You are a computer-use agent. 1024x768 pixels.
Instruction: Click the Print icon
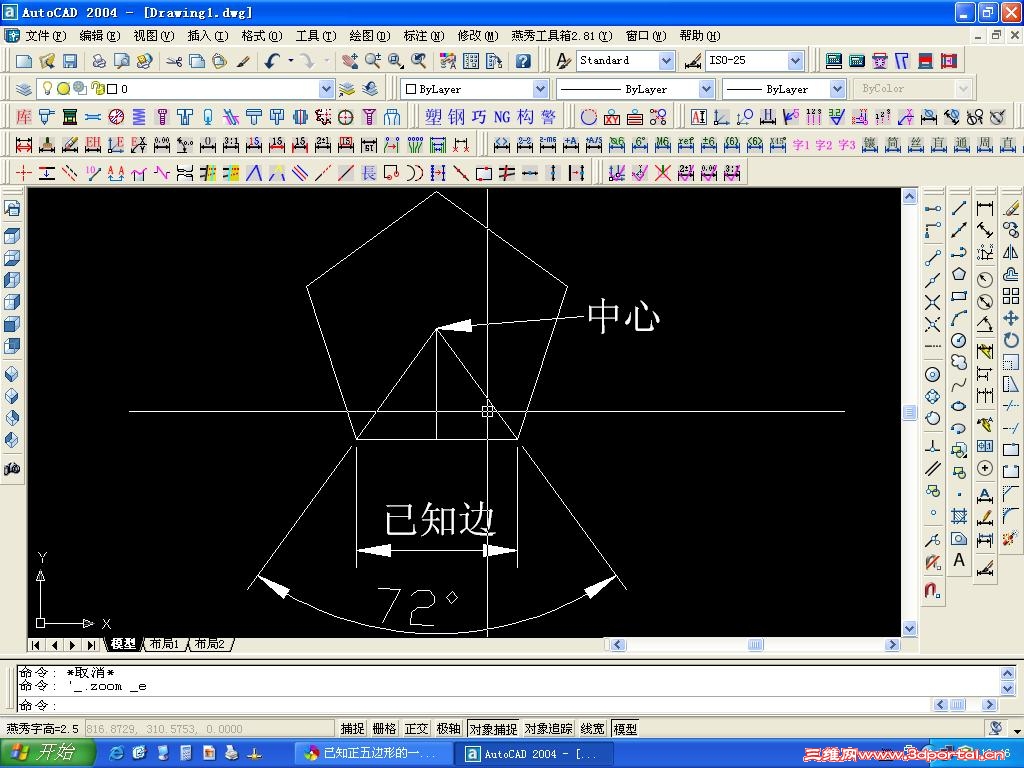(x=99, y=61)
